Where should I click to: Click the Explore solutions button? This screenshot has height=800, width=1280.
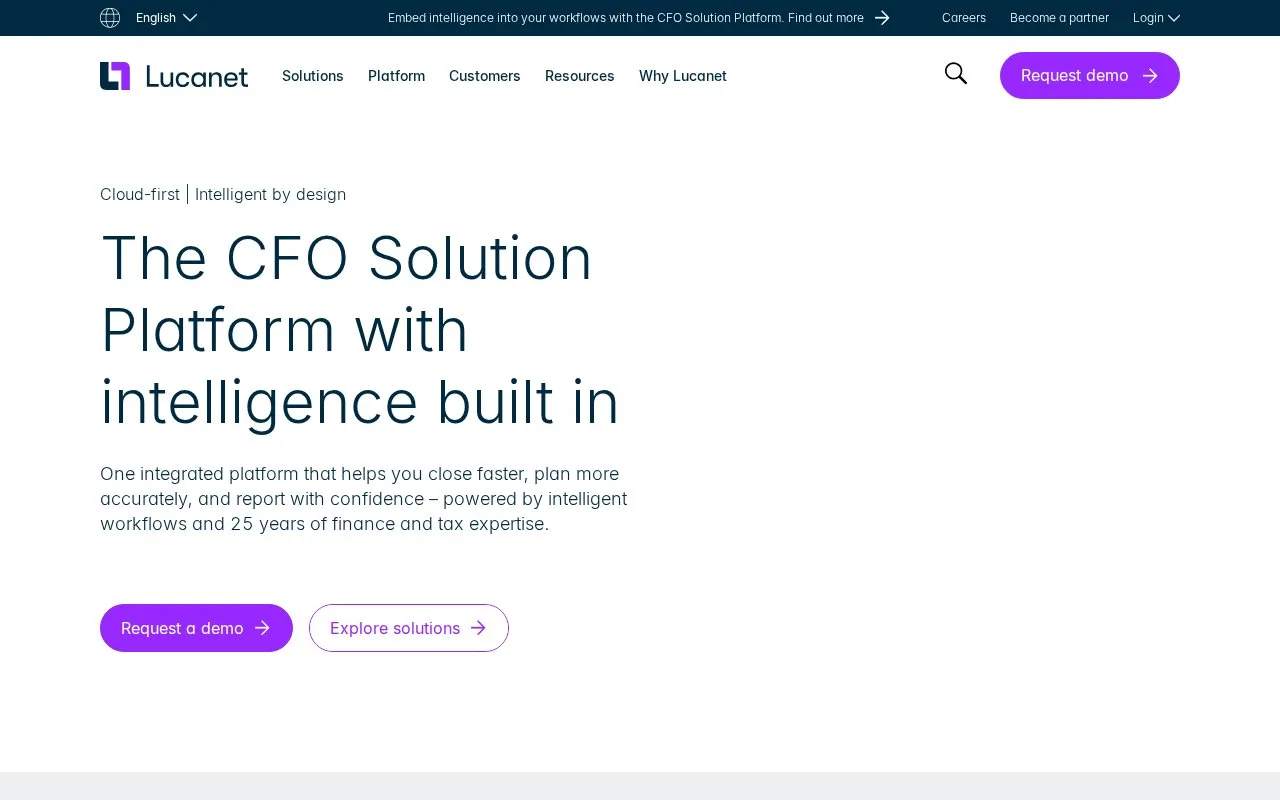[x=409, y=628]
